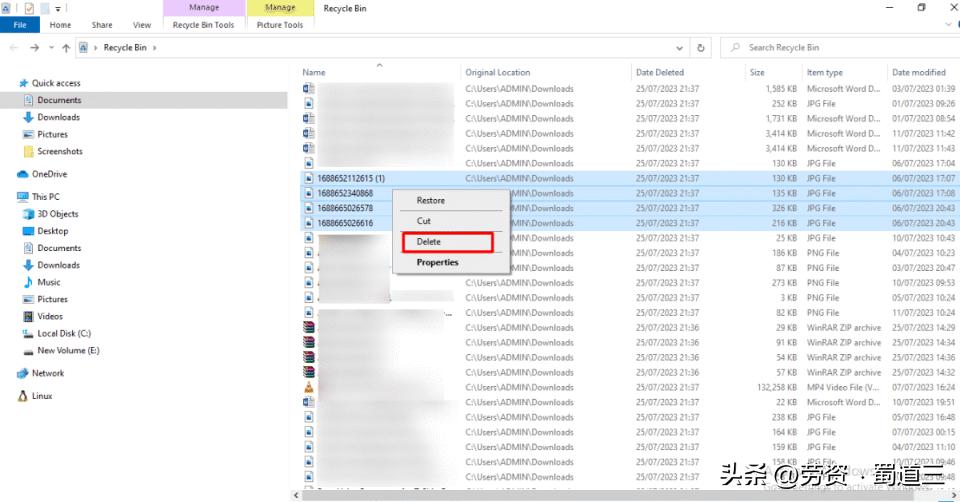Open Downloads under Quick access
Viewport: 960px width, 502px height.
coord(58,118)
